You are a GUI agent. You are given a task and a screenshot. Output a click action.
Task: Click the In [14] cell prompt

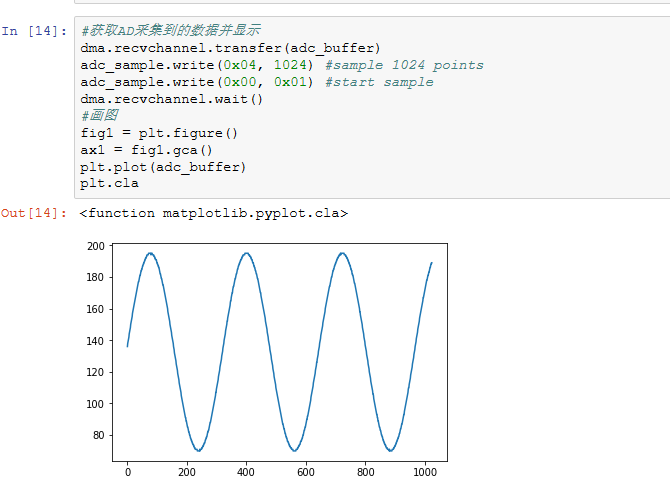tap(34, 31)
